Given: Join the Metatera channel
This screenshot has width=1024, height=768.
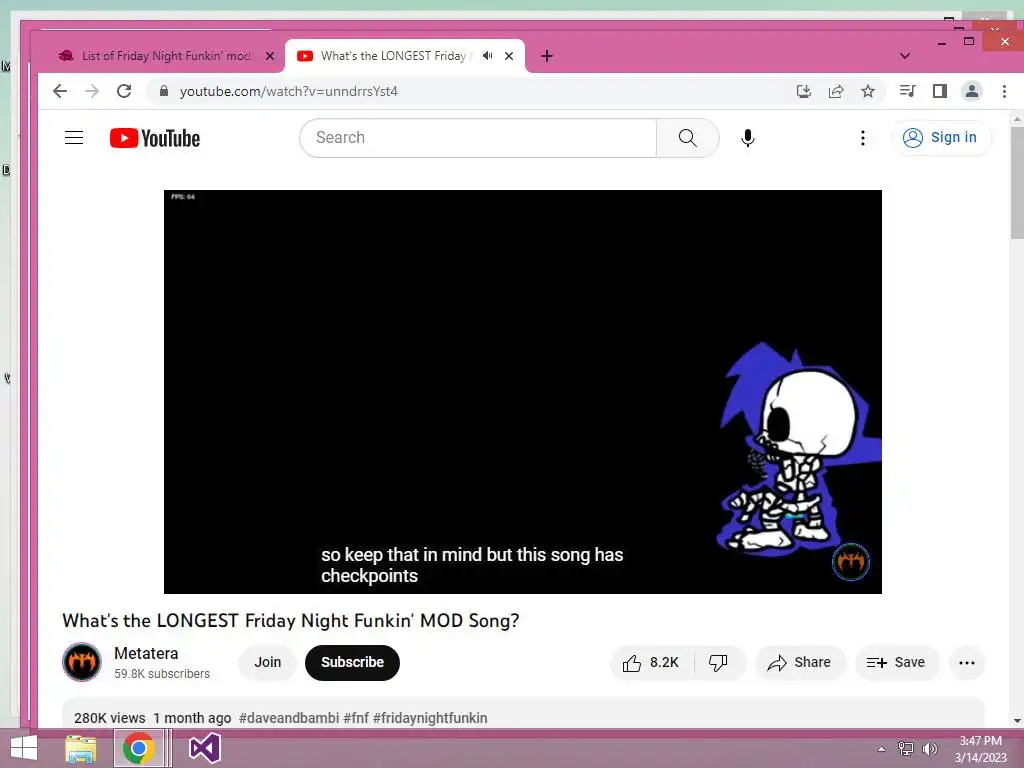Looking at the screenshot, I should 268,662.
